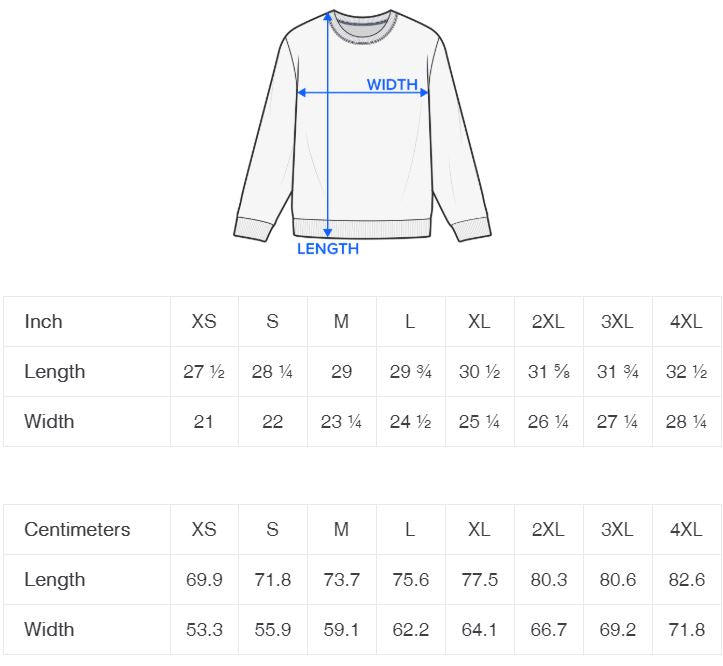Select the Centimeters header cell
The width and height of the screenshot is (723, 666).
[77, 530]
